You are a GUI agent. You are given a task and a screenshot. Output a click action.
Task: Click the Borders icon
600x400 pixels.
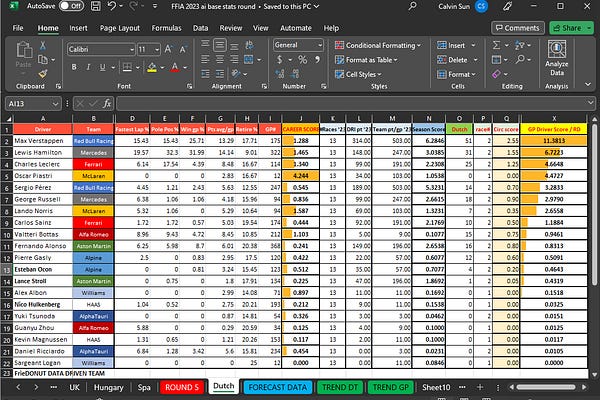click(x=127, y=67)
